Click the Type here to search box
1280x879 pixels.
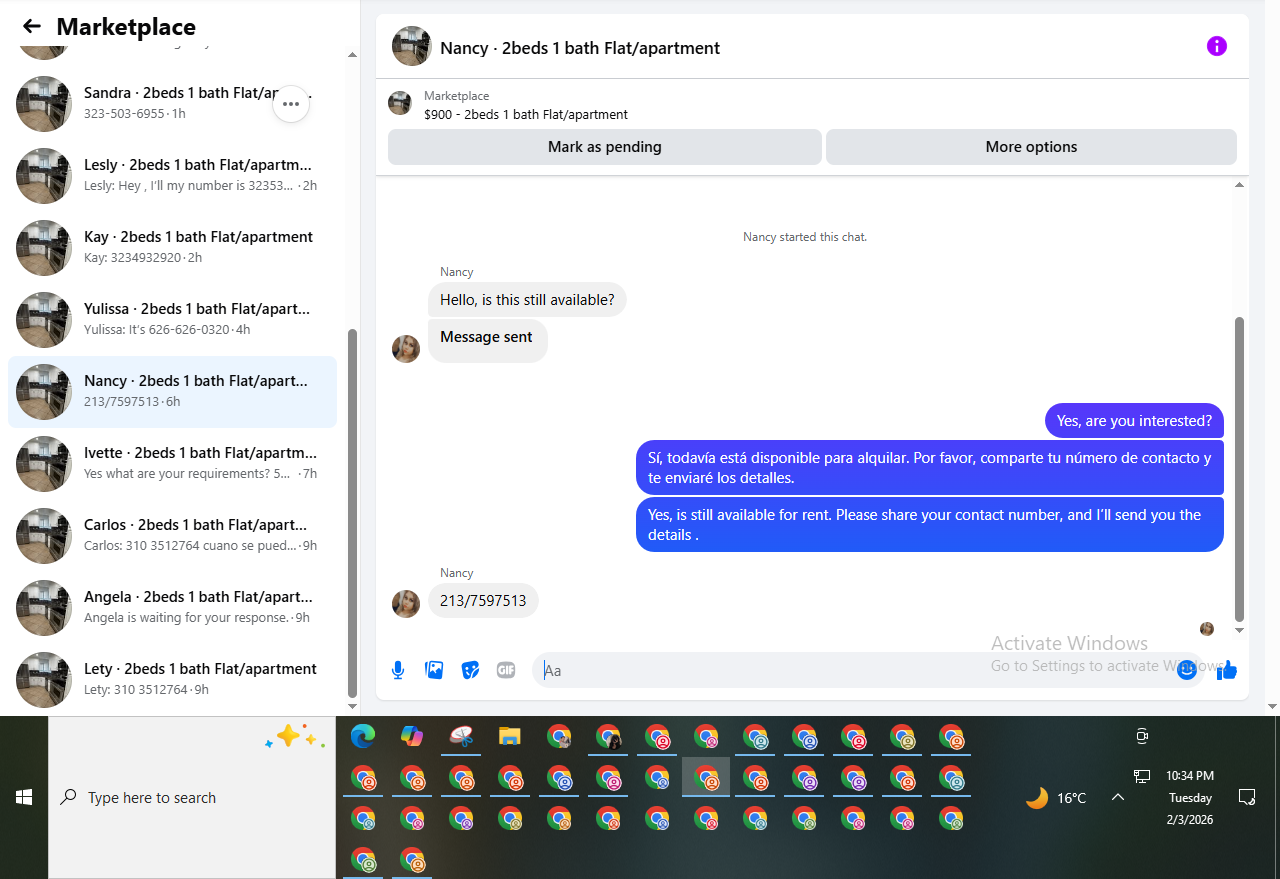pyautogui.click(x=192, y=797)
